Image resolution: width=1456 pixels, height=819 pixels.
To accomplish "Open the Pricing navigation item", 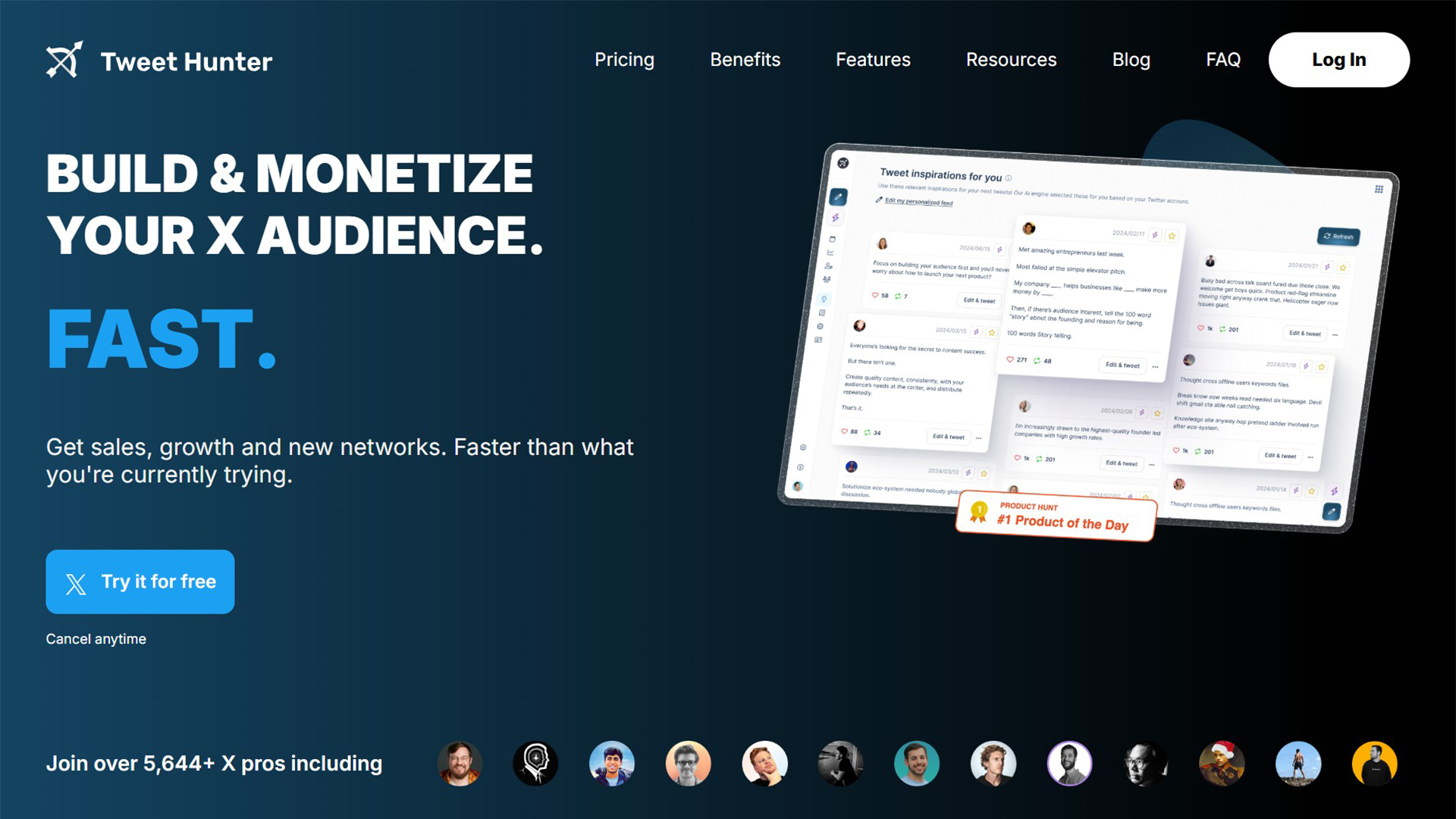I will tap(624, 59).
